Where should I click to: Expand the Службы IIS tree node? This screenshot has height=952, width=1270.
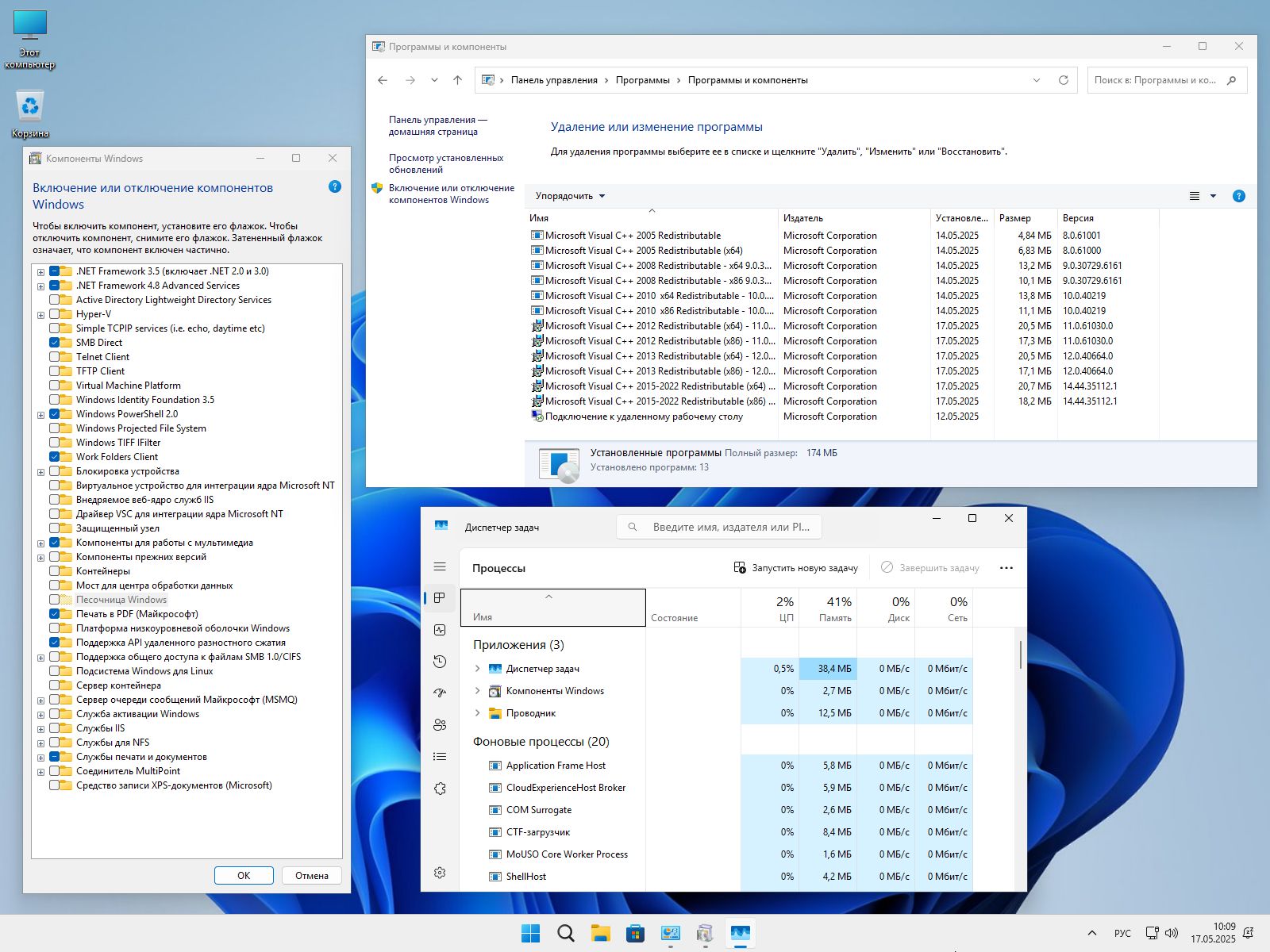[x=40, y=729]
